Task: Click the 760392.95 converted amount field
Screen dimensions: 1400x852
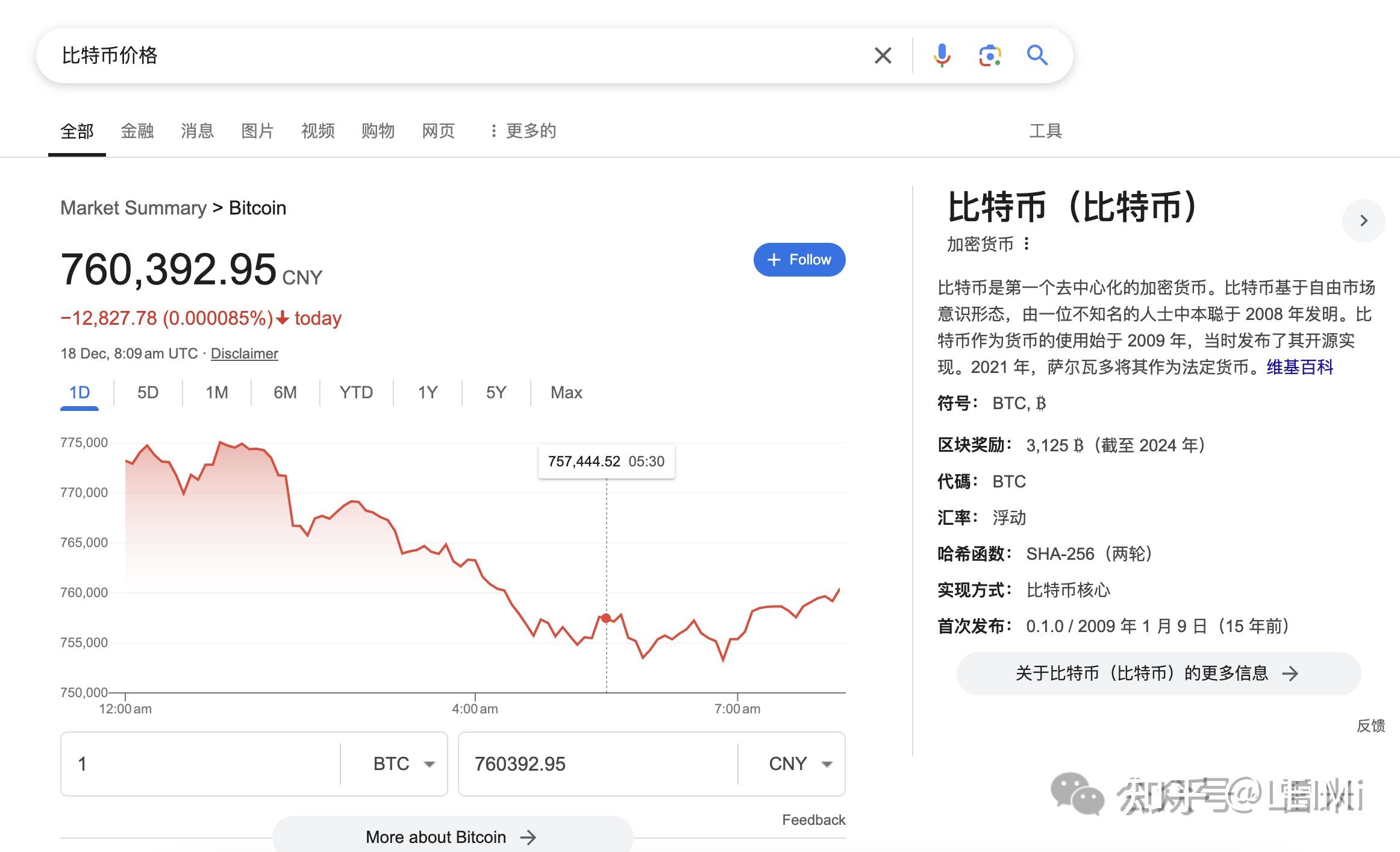Action: [598, 764]
